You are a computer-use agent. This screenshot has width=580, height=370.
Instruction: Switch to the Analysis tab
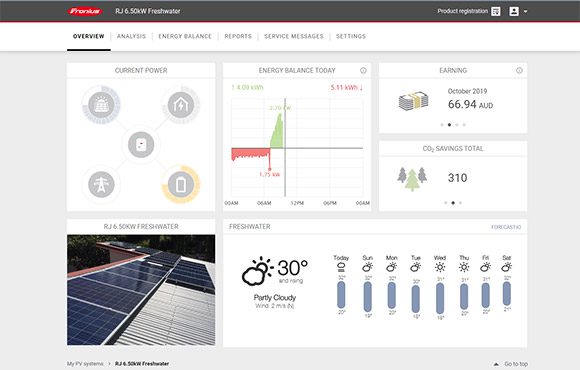131,36
